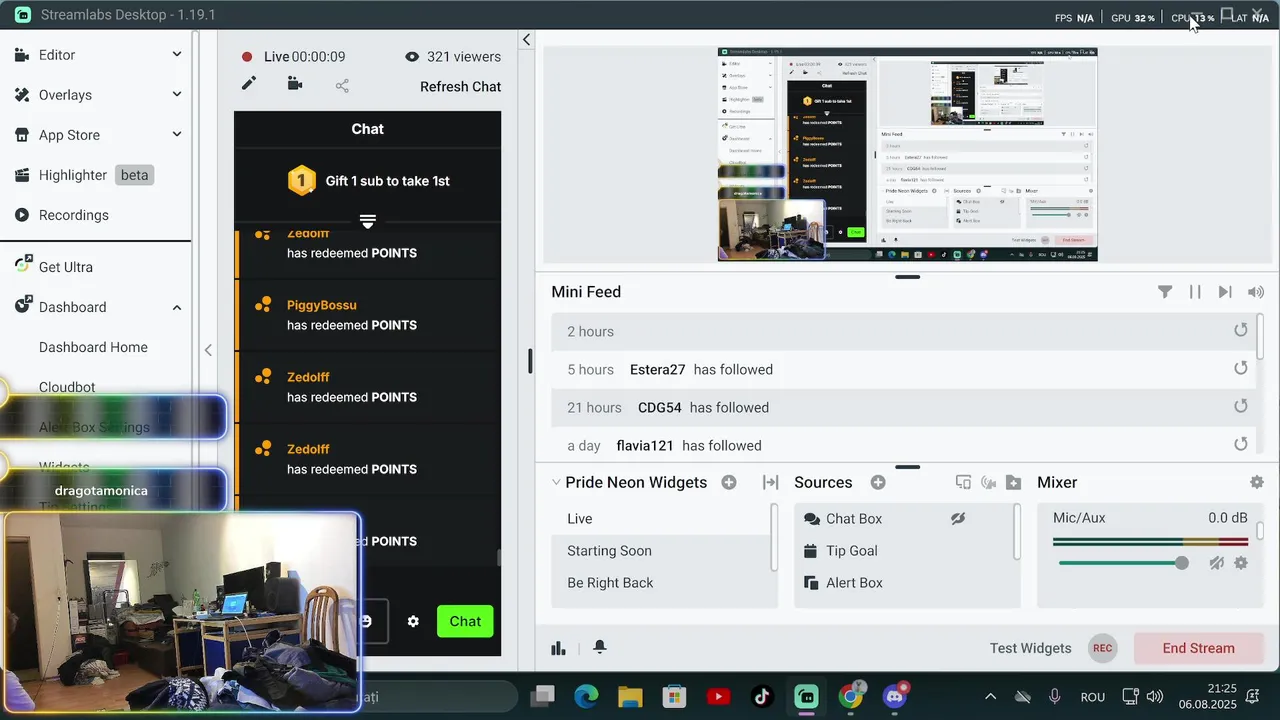
Task: Click the 321 viewers eye icon
Action: pos(412,57)
